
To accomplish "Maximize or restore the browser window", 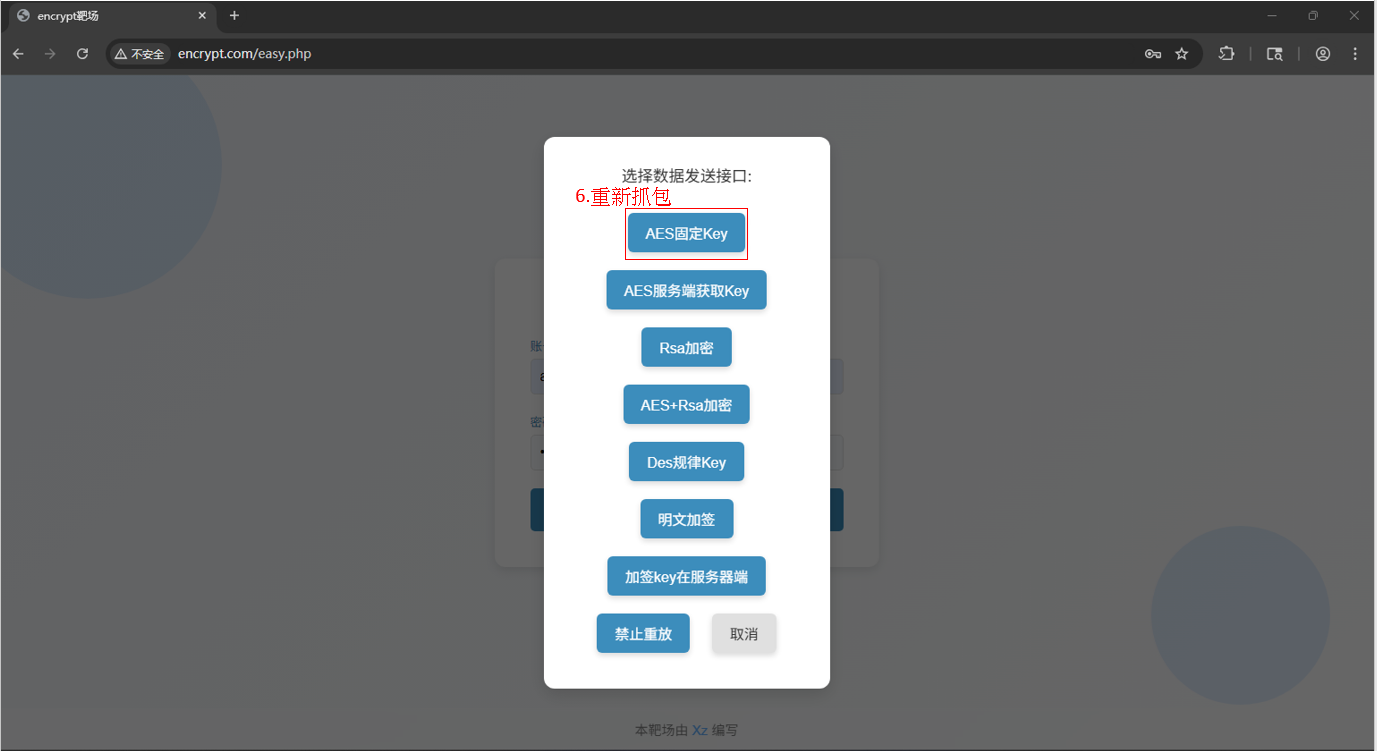I will point(1313,15).
